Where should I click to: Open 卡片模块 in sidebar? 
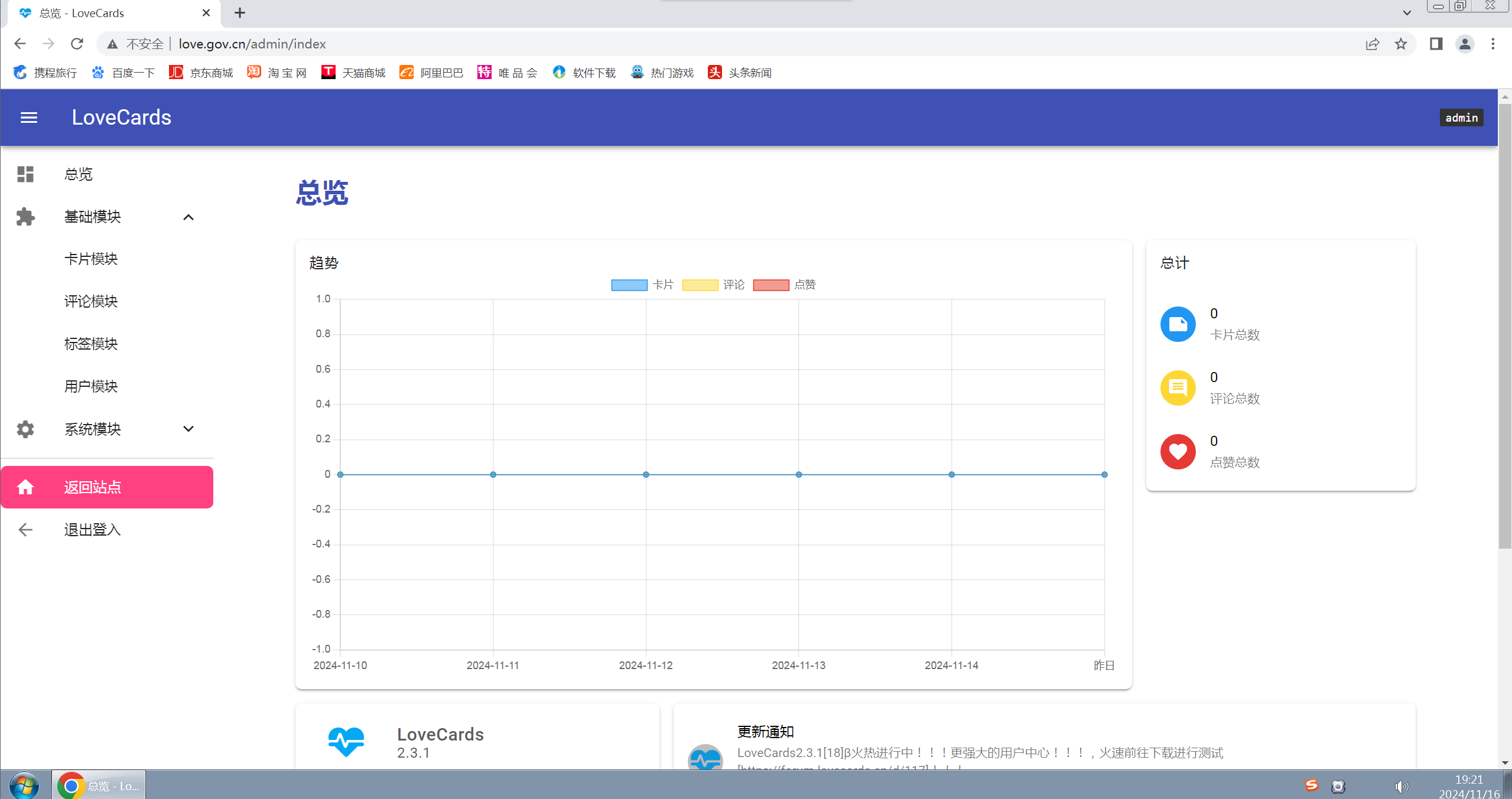(91, 259)
